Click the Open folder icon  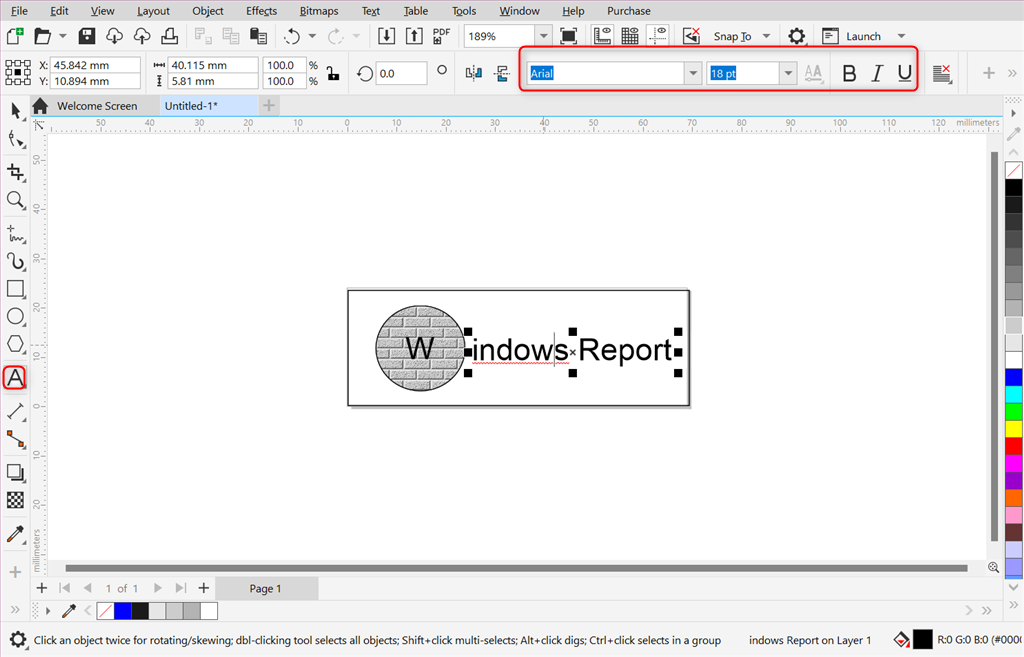point(42,36)
